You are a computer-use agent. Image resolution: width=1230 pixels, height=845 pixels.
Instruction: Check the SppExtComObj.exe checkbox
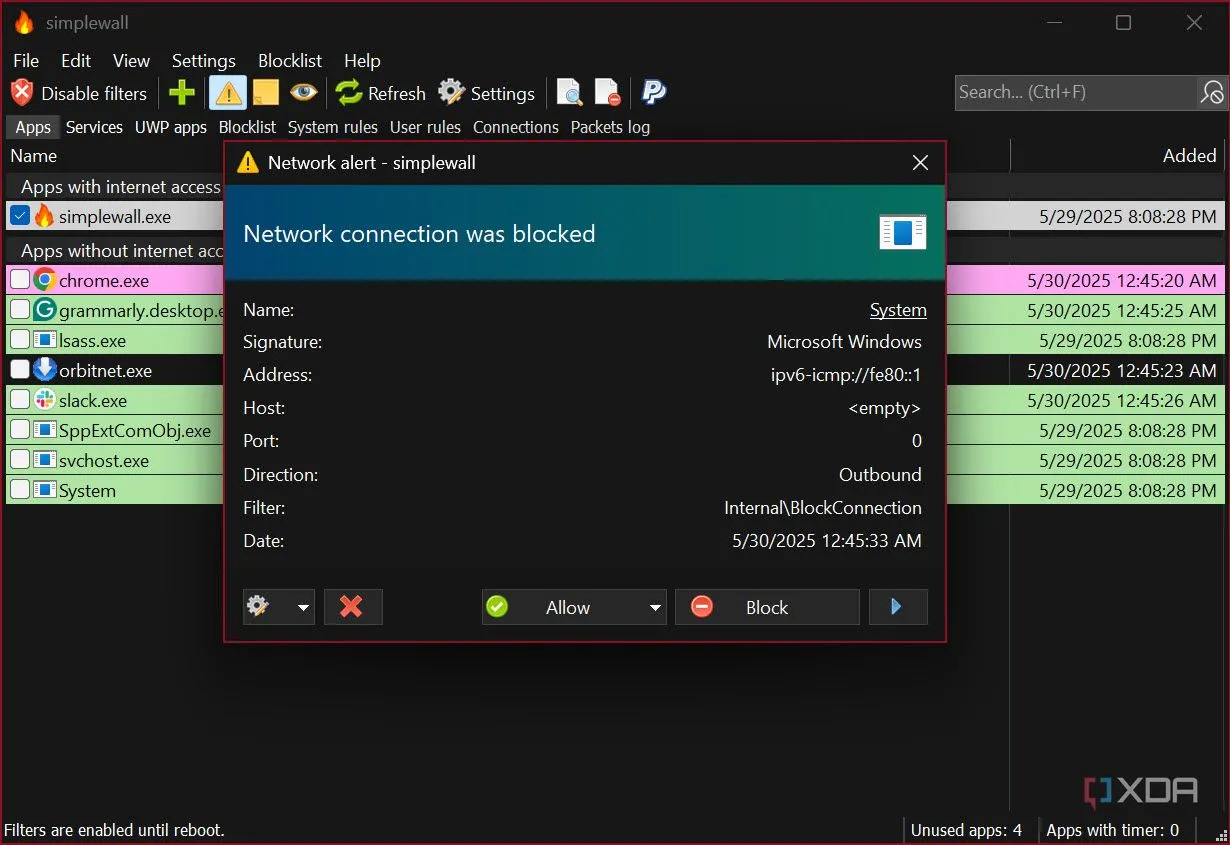click(x=20, y=430)
